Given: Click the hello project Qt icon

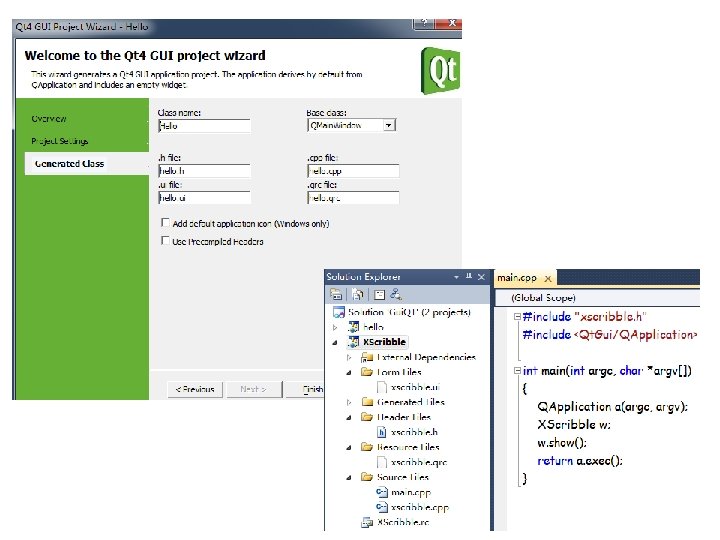Looking at the screenshot, I should coord(354,327).
